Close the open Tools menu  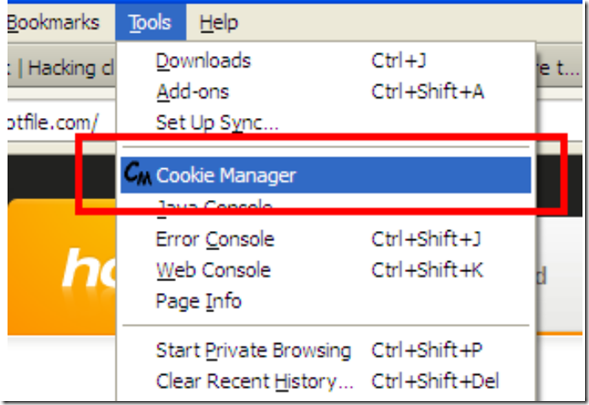click(150, 23)
